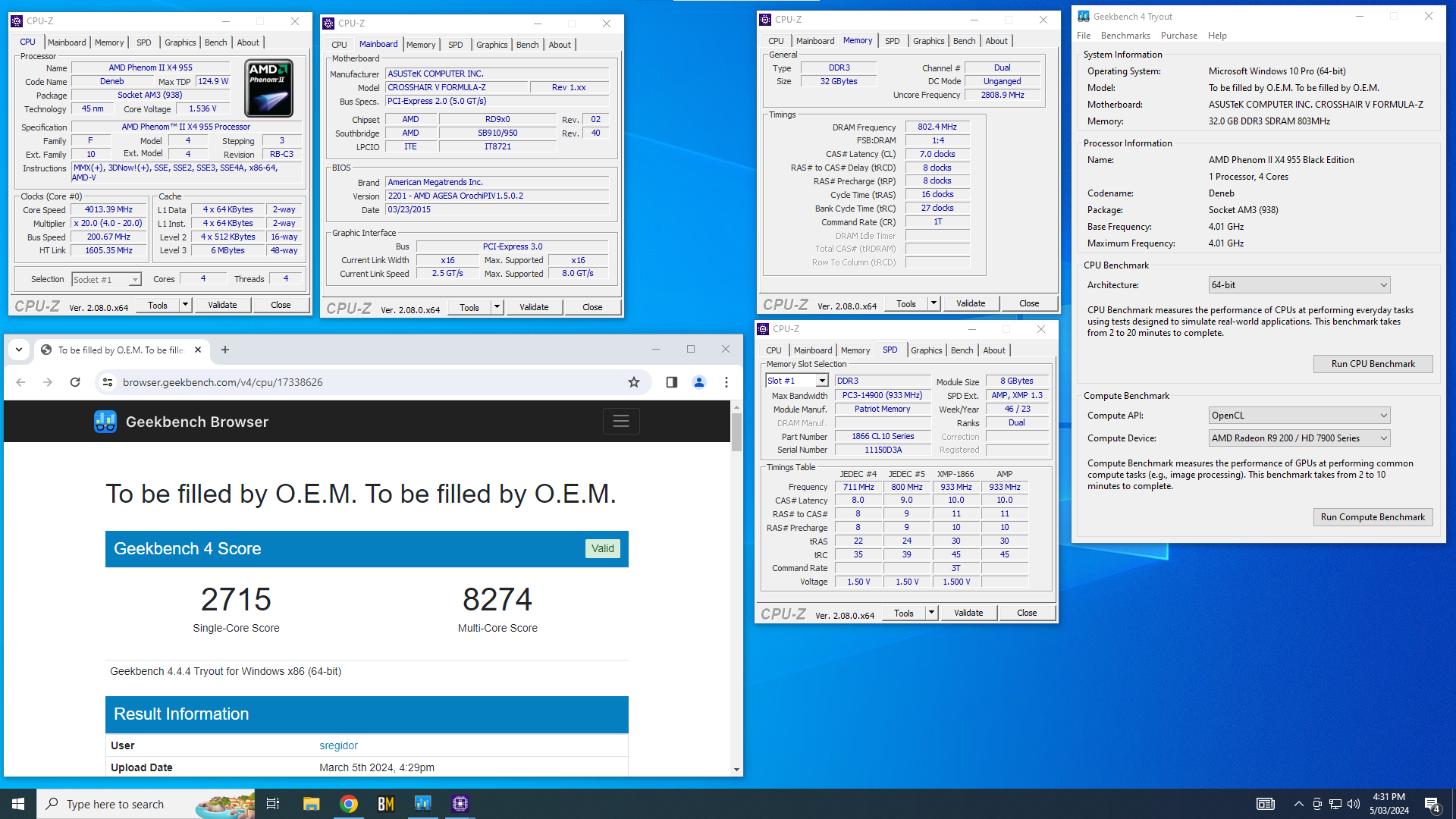Open Tools dropdown arrow in Memory window
Image resolution: width=1456 pixels, height=819 pixels.
click(x=934, y=303)
